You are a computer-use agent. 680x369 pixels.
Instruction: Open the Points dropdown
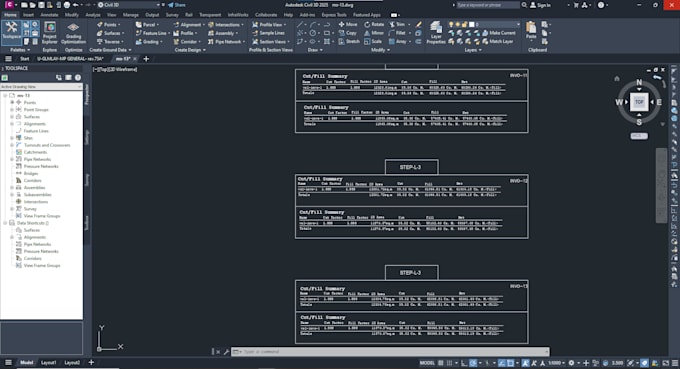click(x=109, y=25)
